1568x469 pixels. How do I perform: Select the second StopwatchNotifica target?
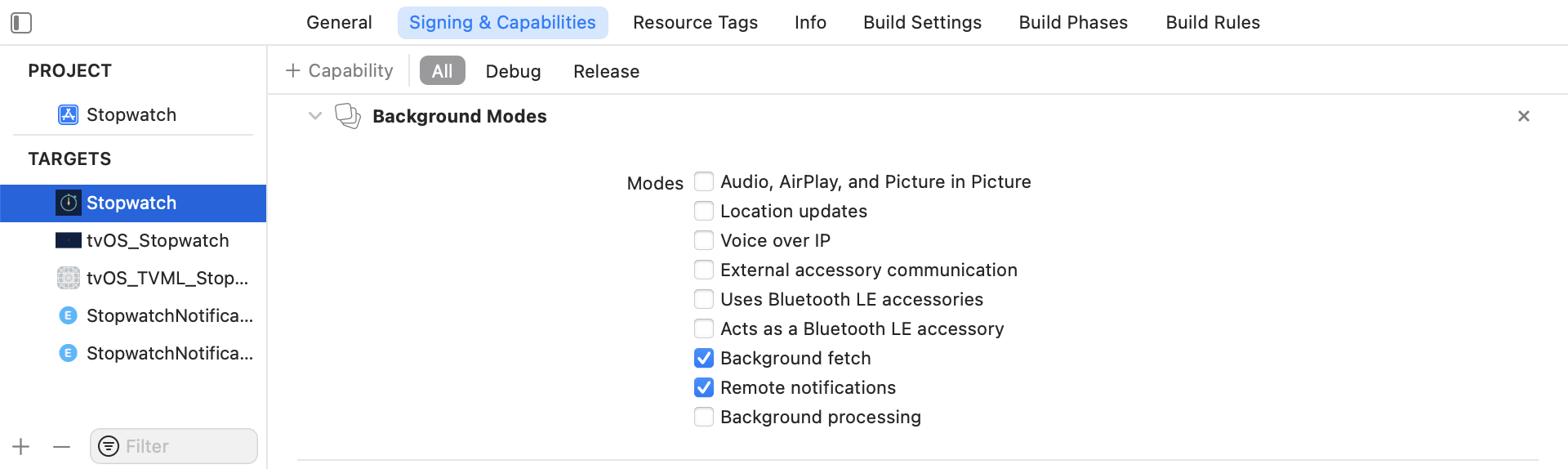click(169, 353)
